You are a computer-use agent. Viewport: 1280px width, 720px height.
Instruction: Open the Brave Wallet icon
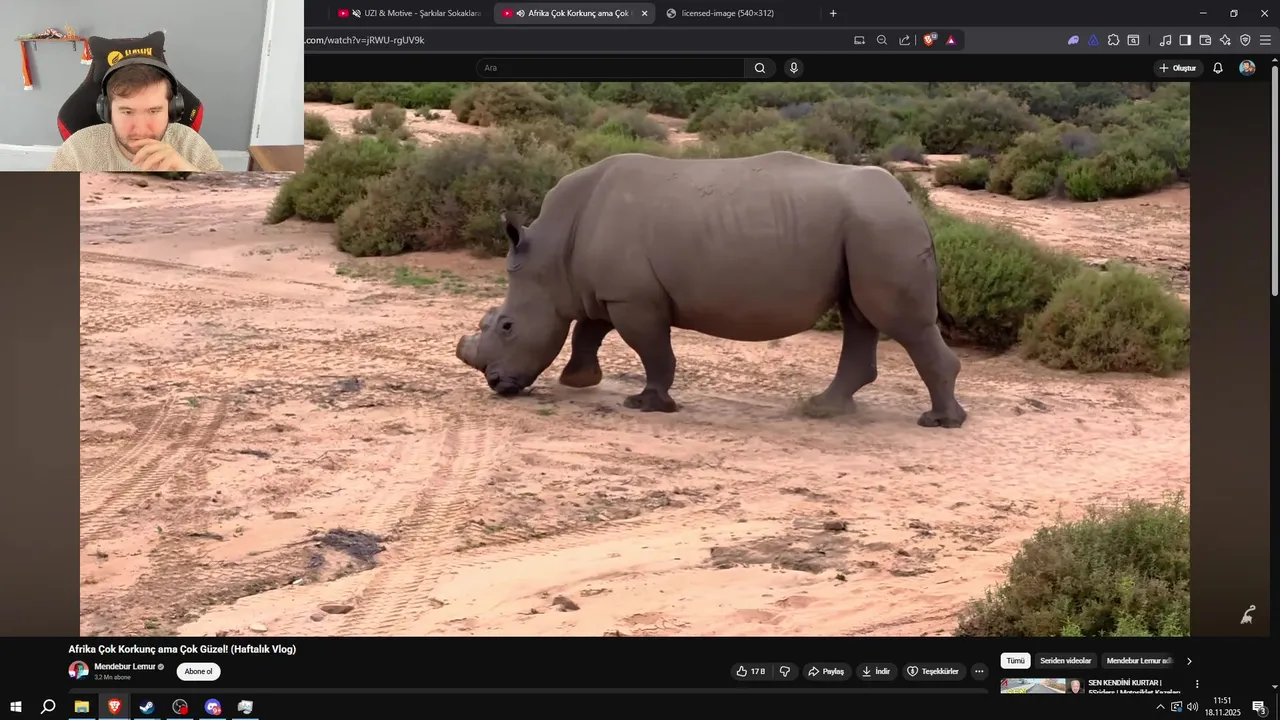1205,40
